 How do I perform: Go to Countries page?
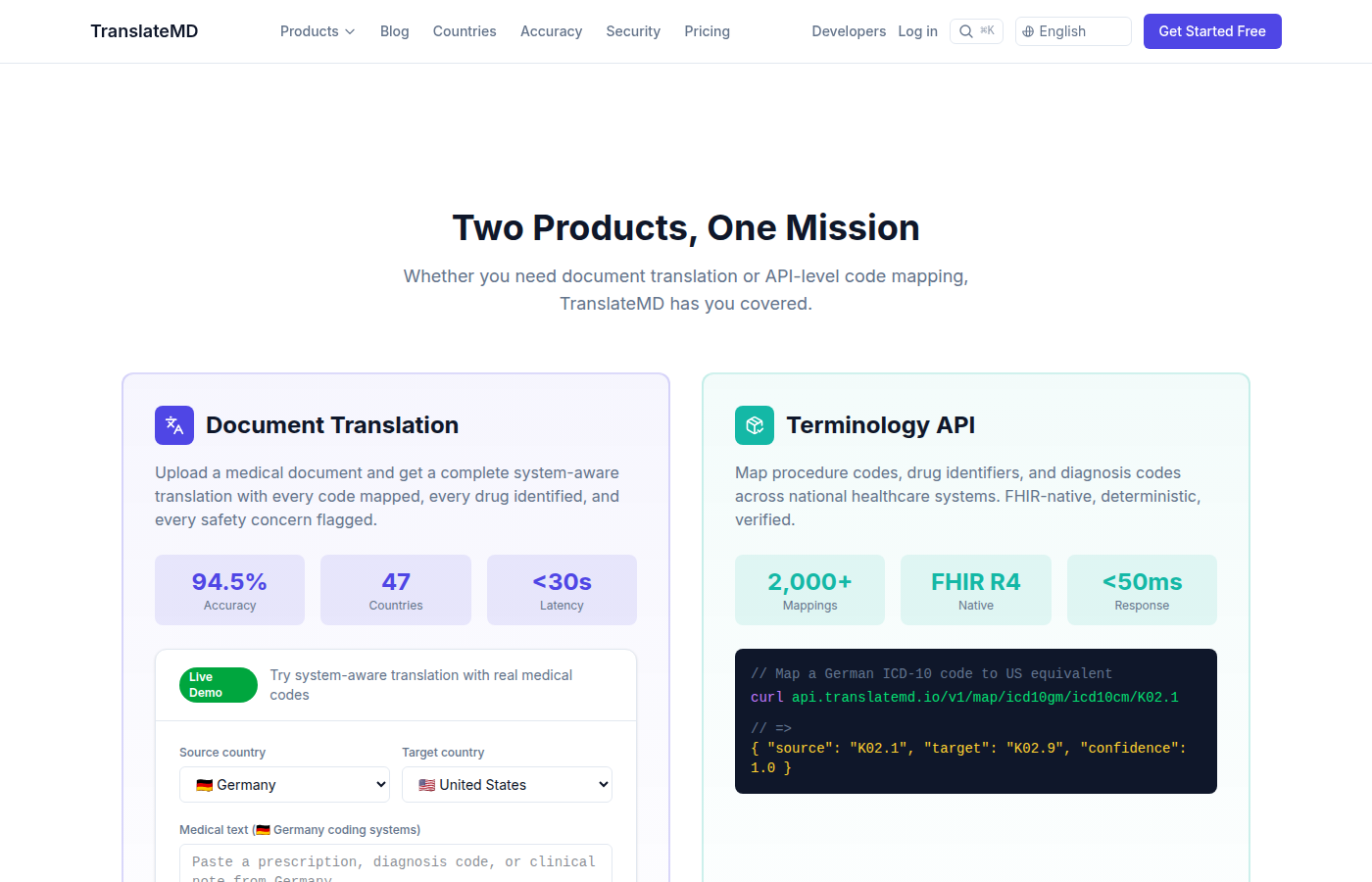click(x=465, y=31)
